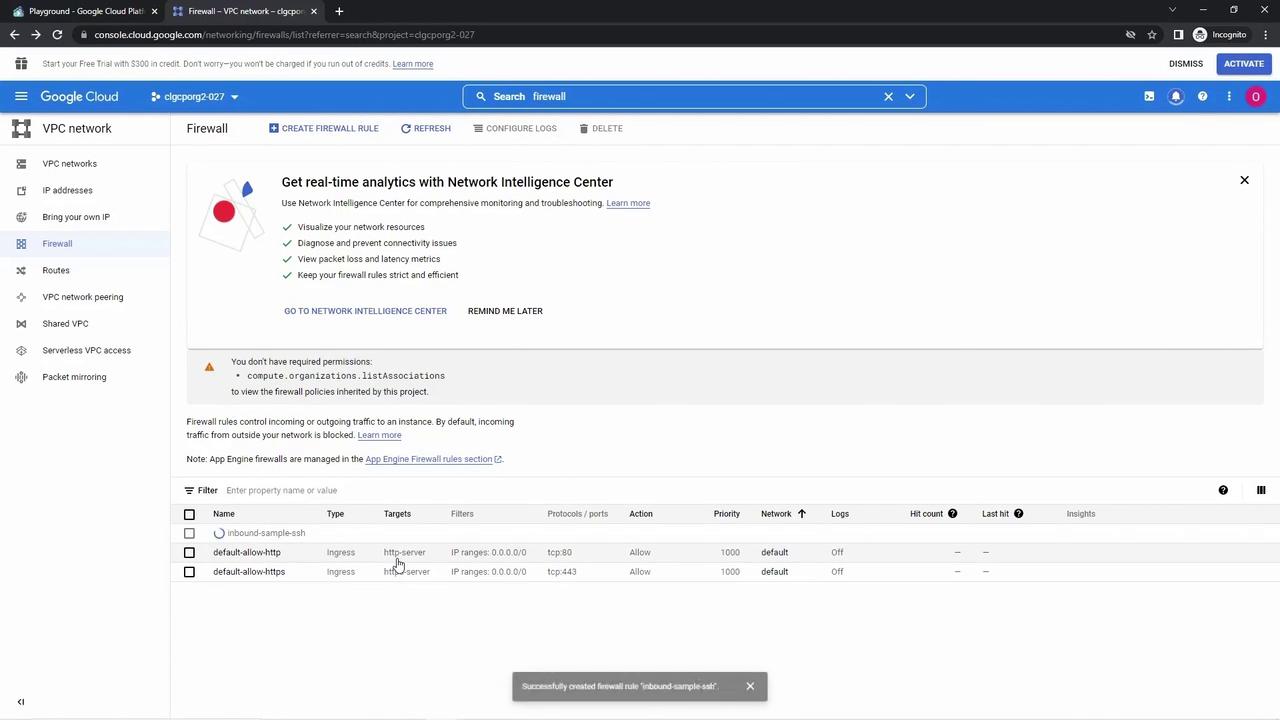Open the default-allow-https rule
This screenshot has width=1280, height=720.
[249, 572]
